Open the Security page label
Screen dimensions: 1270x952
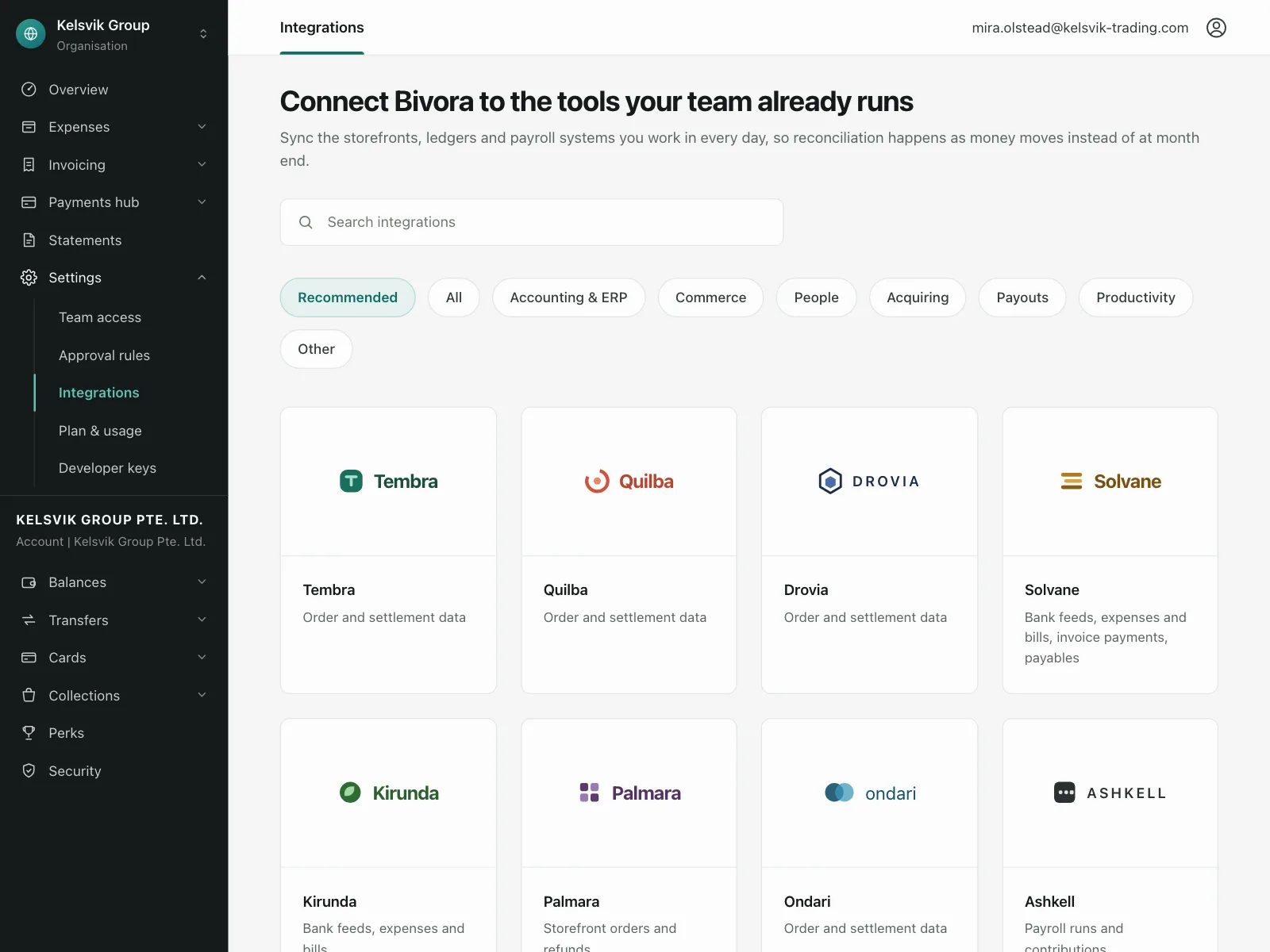[75, 771]
